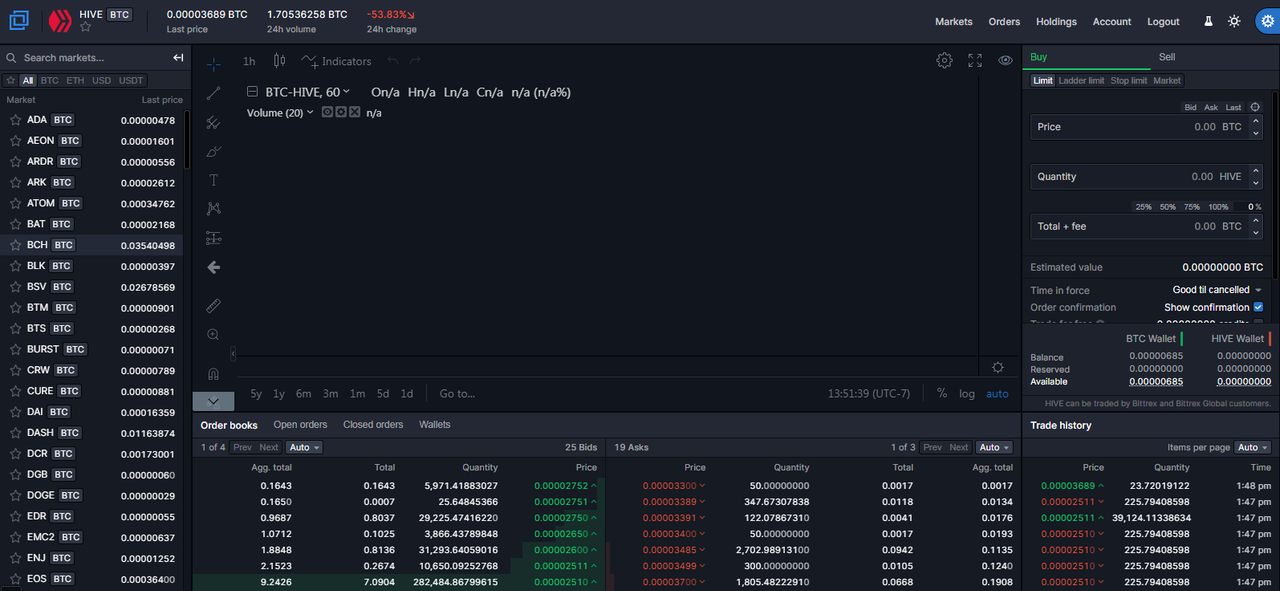Toggle percent scale on chart
Viewport: 1280px width, 591px height.
[x=942, y=394]
